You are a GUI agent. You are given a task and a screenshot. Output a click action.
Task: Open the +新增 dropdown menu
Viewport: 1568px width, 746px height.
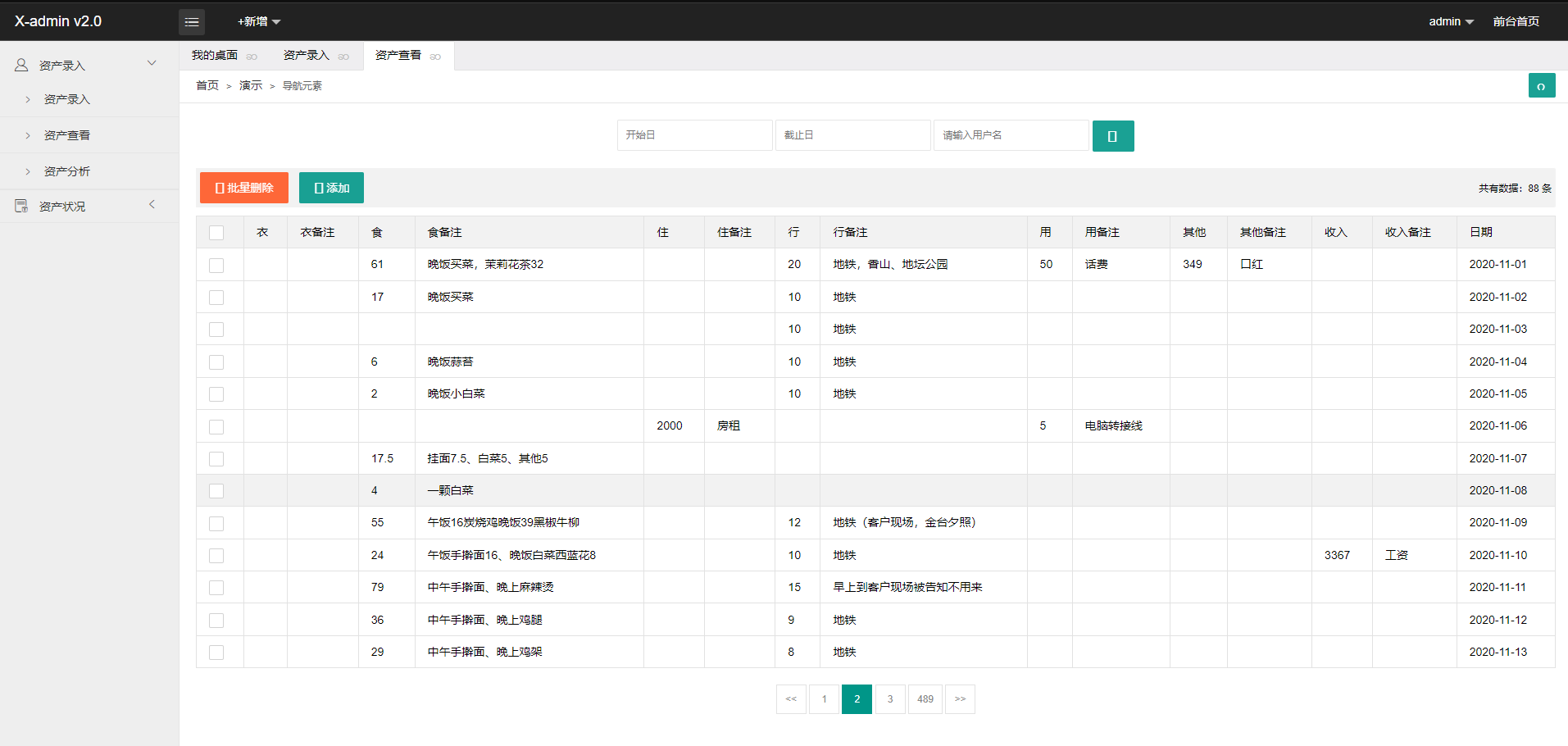point(259,21)
